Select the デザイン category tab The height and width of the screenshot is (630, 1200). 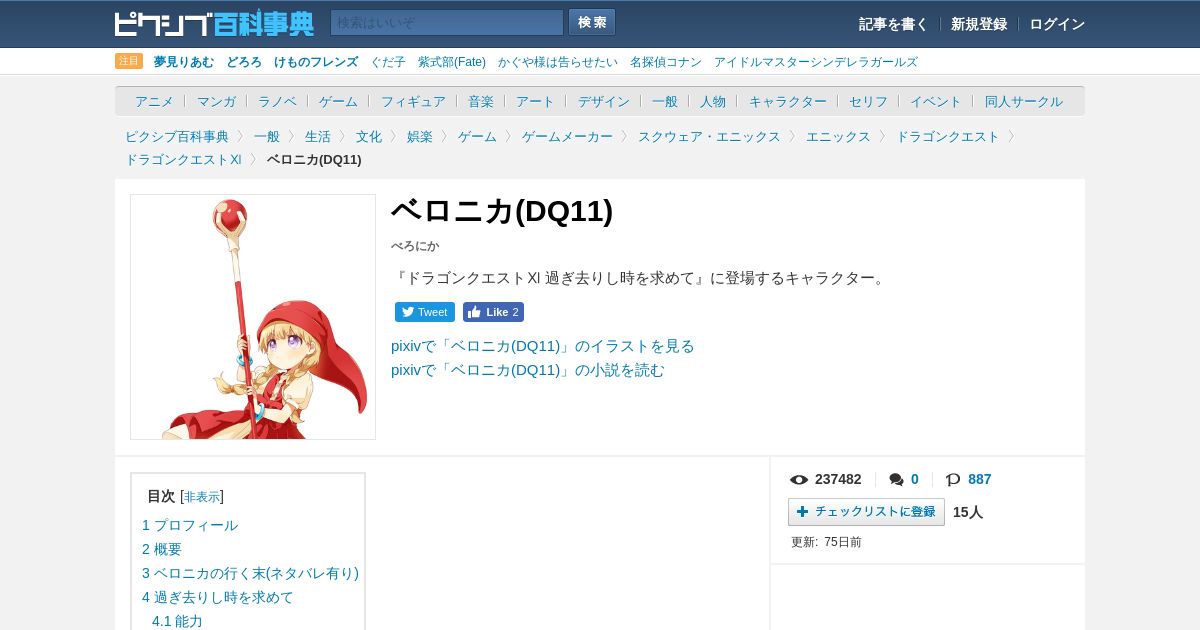click(x=604, y=101)
